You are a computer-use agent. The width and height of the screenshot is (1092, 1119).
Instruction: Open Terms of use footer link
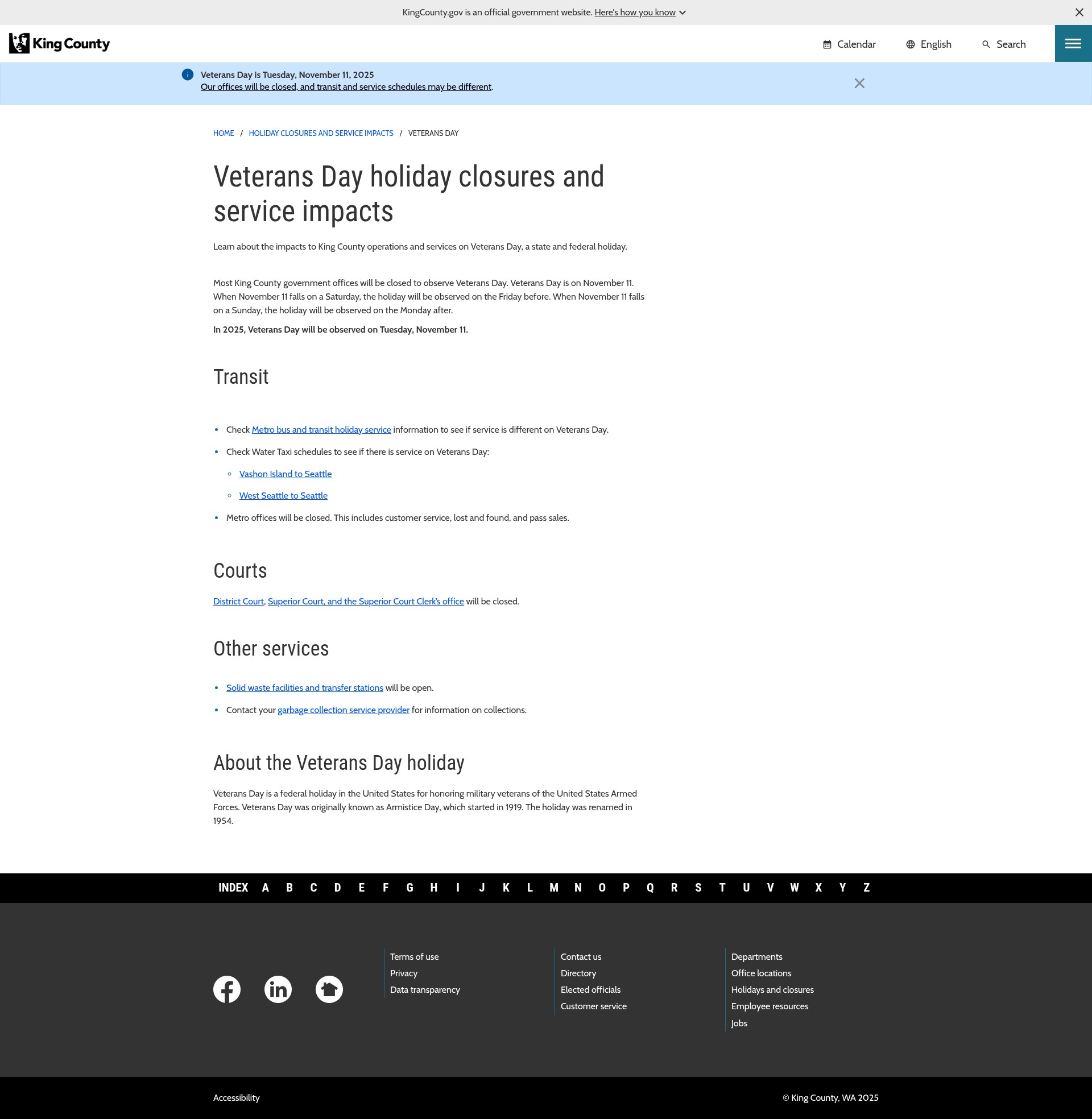[414, 957]
